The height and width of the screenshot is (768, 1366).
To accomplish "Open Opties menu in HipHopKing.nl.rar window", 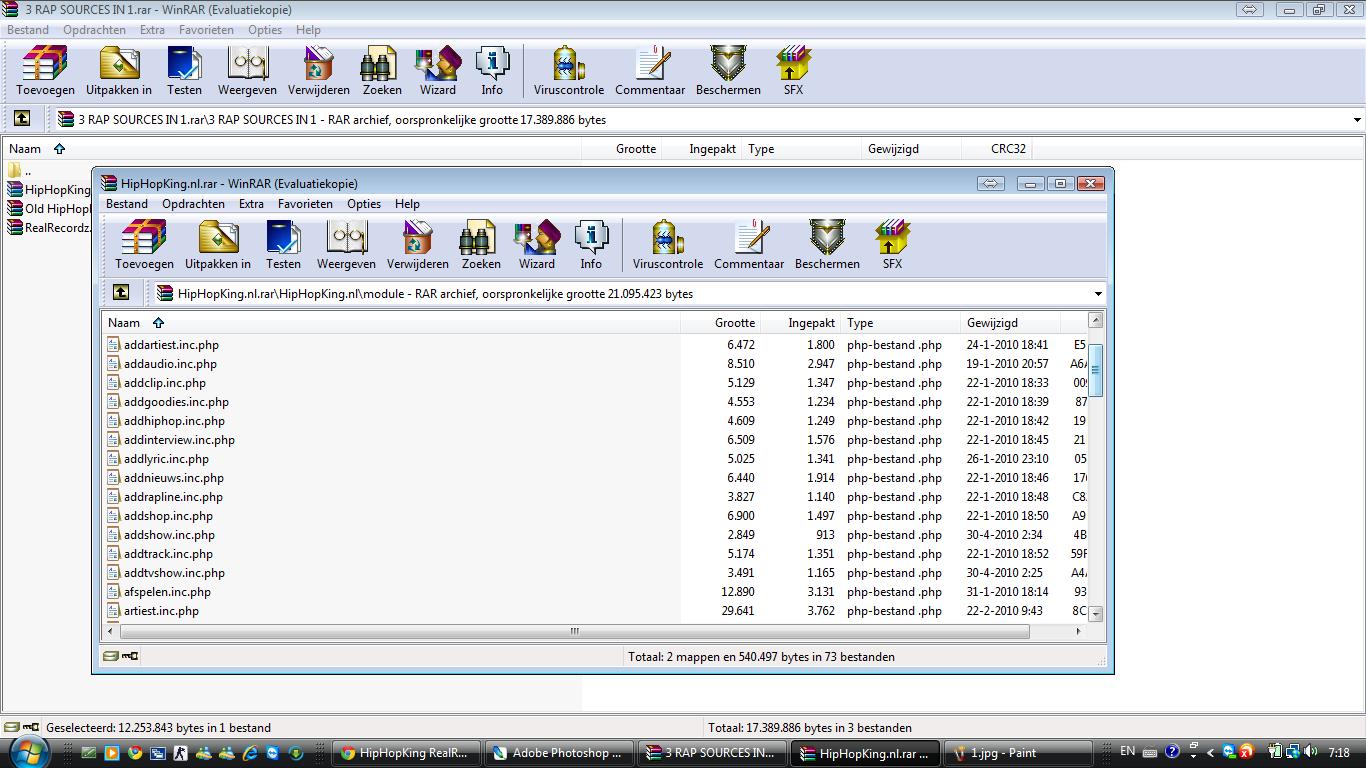I will pos(364,203).
